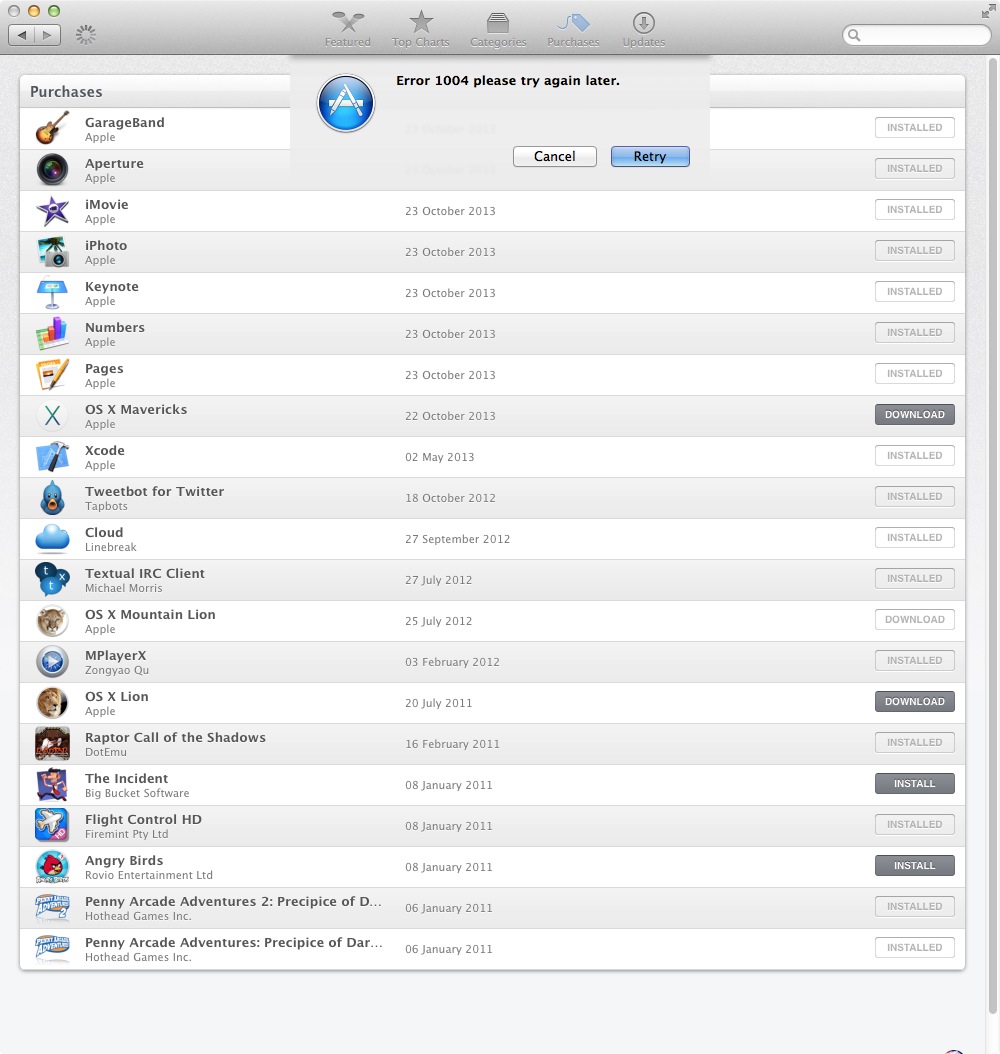
Task: Open the Textual IRC Client icon
Action: (52, 579)
